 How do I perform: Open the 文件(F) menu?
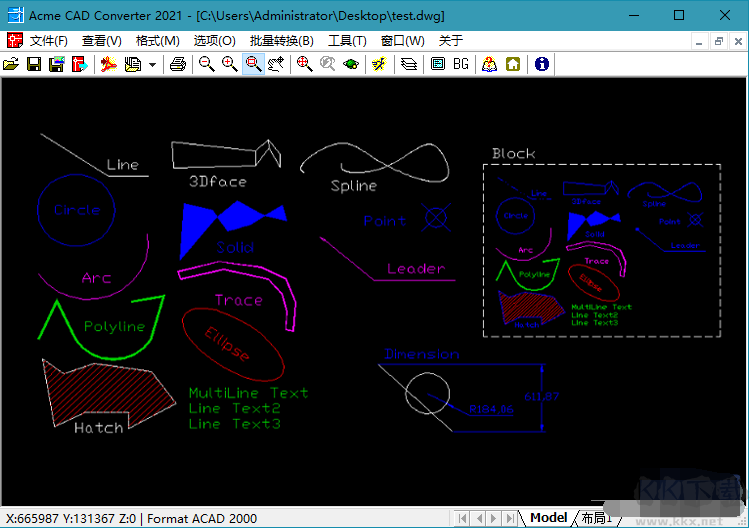49,41
